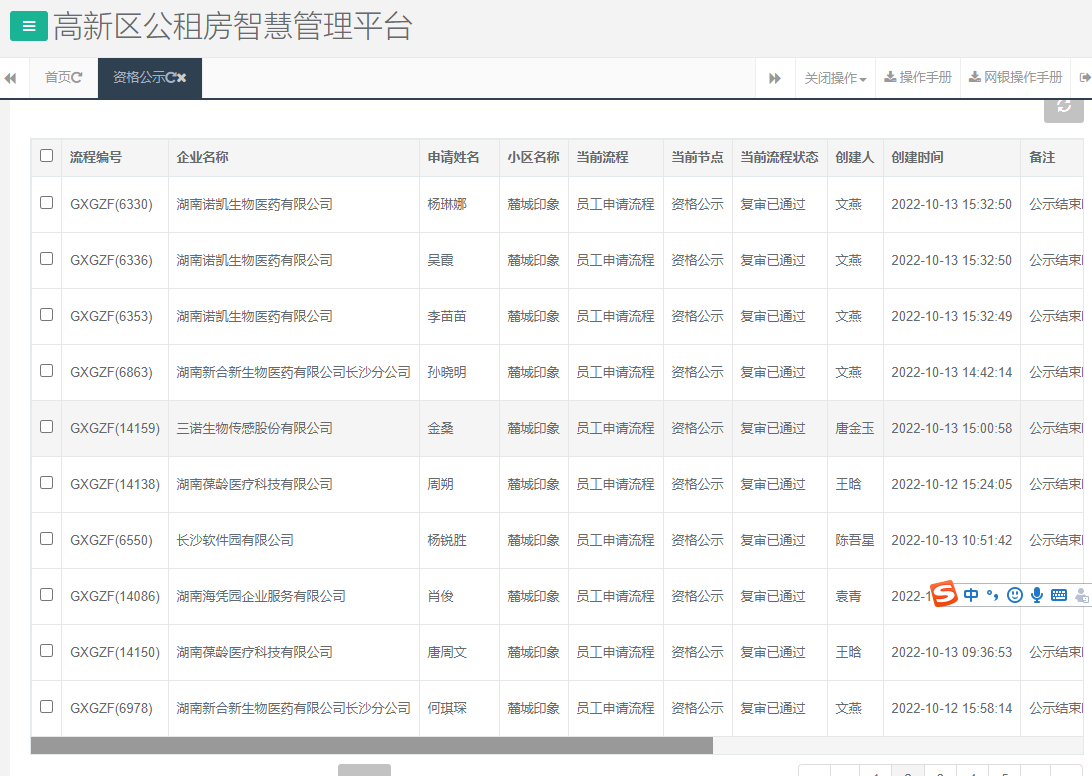Open the sidebar hamburger menu icon
Image resolution: width=1092 pixels, height=776 pixels.
point(27,27)
